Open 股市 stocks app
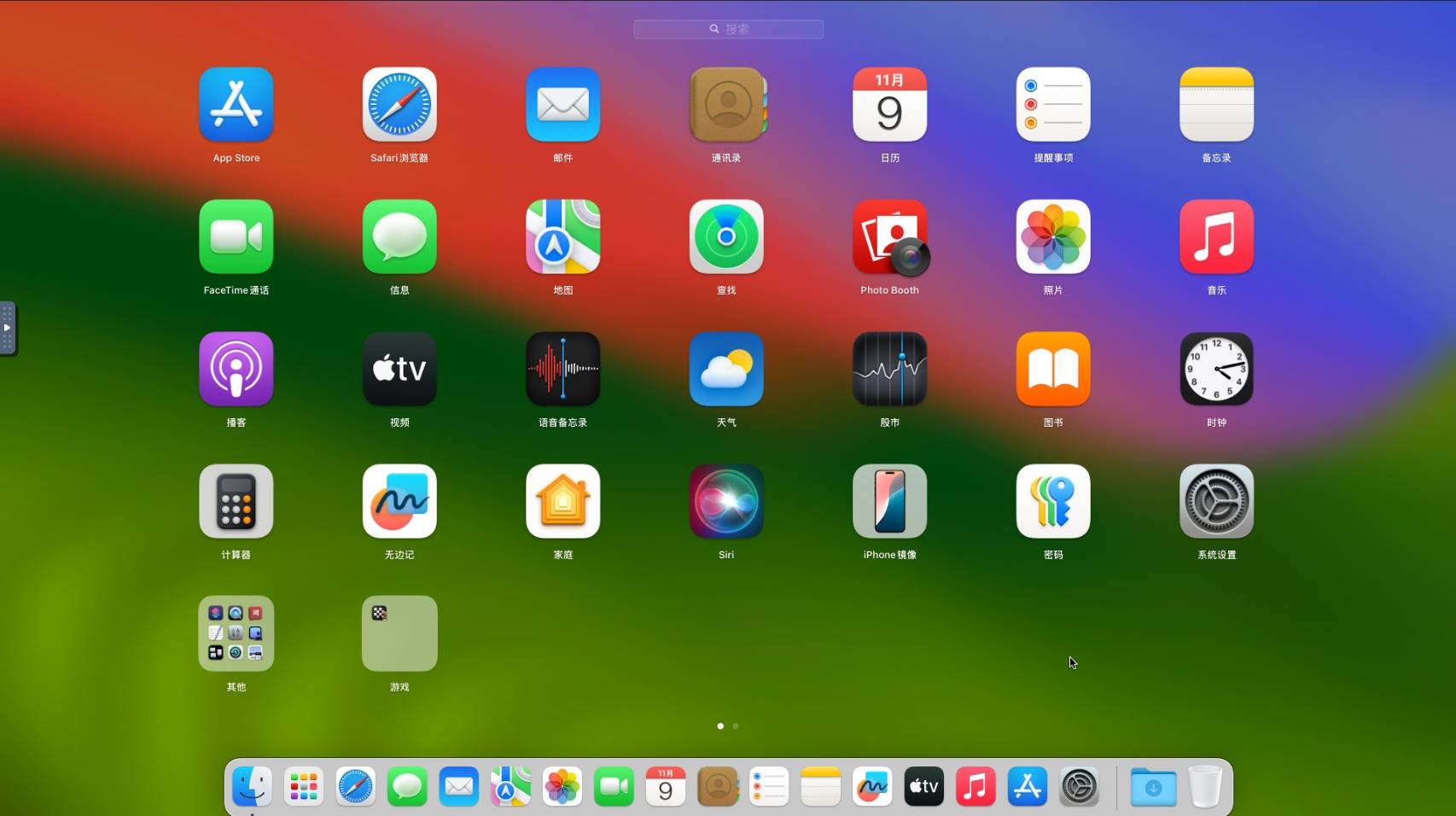Image resolution: width=1456 pixels, height=816 pixels. [x=890, y=369]
